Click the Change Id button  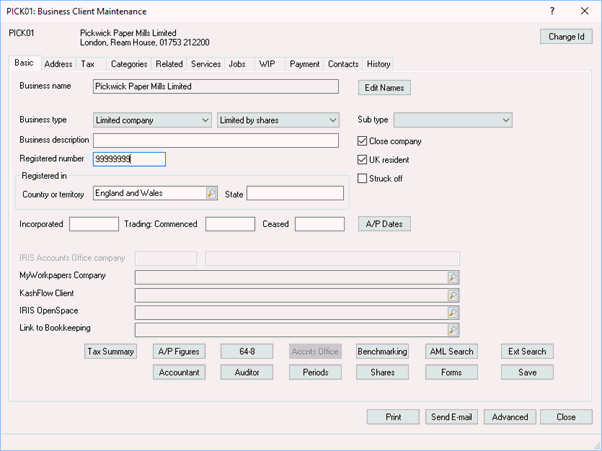point(566,36)
